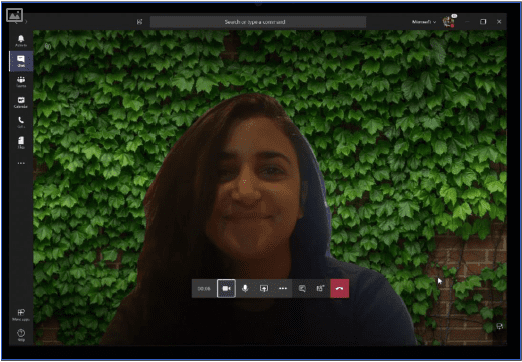Click the compose new chat icon
Screen dimensions: 522x362
139,22
